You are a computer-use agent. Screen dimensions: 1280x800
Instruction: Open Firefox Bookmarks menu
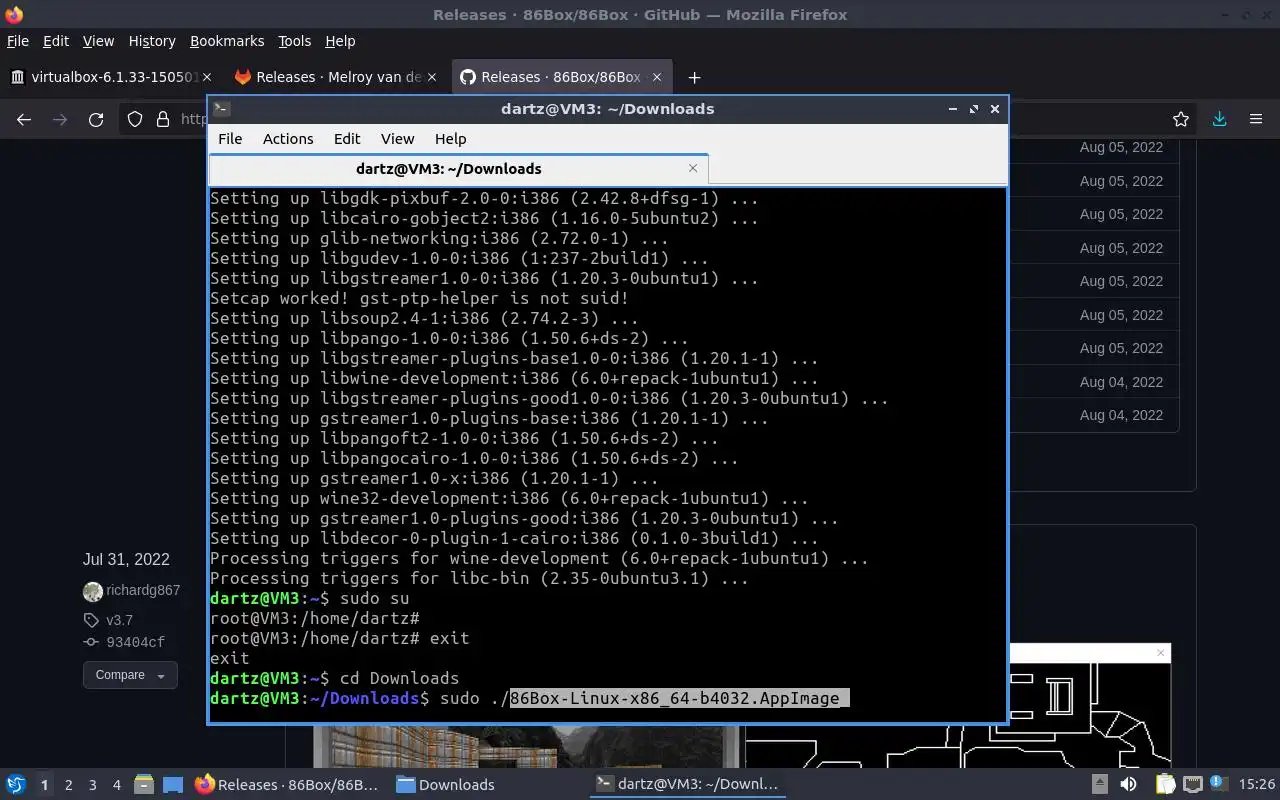coord(227,41)
